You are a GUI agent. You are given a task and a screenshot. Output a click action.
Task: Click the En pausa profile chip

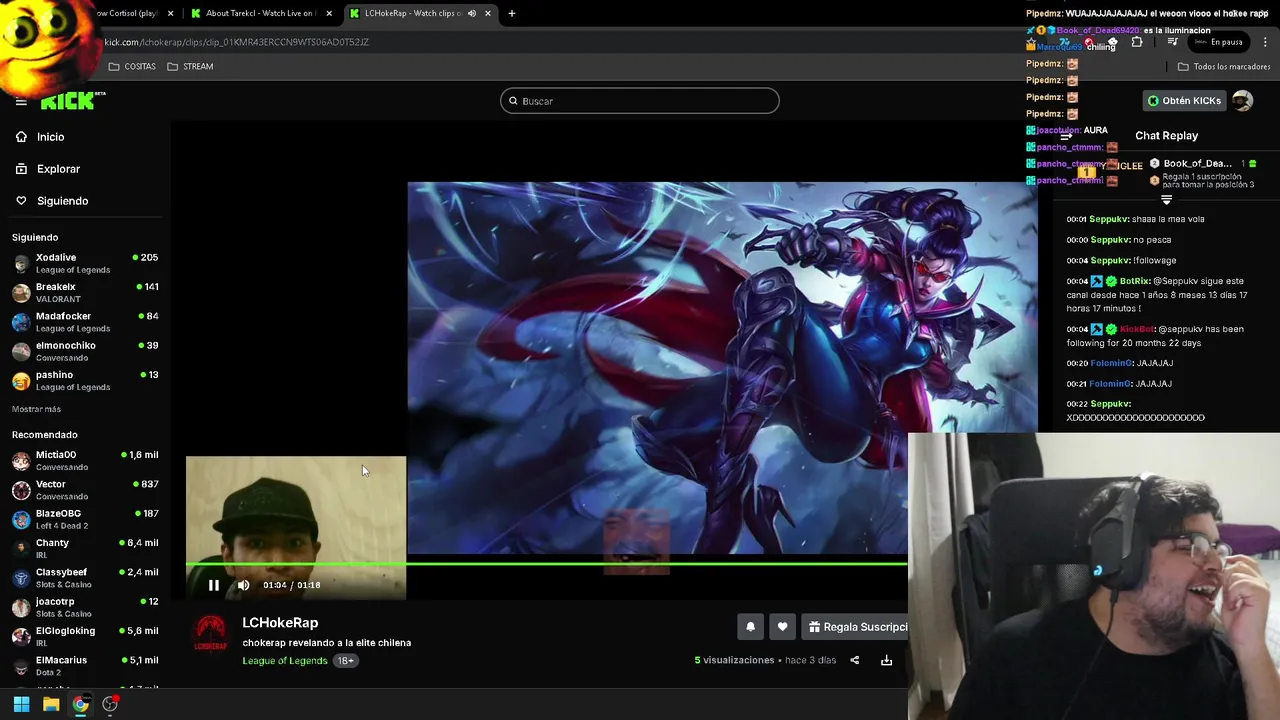point(1219,42)
